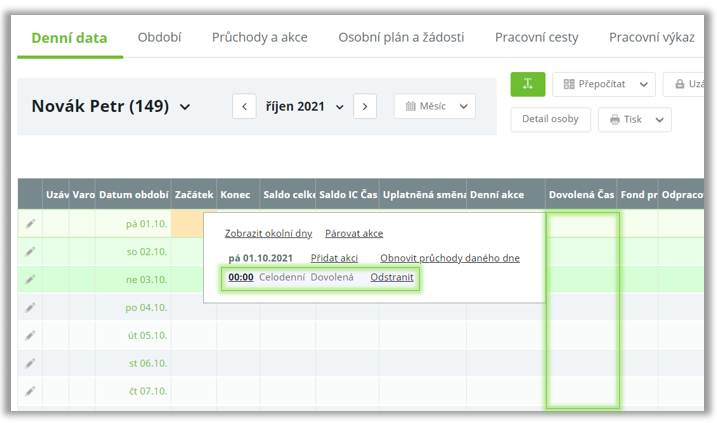
Task: Click pencil edit icon for čt 07.10.
Action: 30,391
